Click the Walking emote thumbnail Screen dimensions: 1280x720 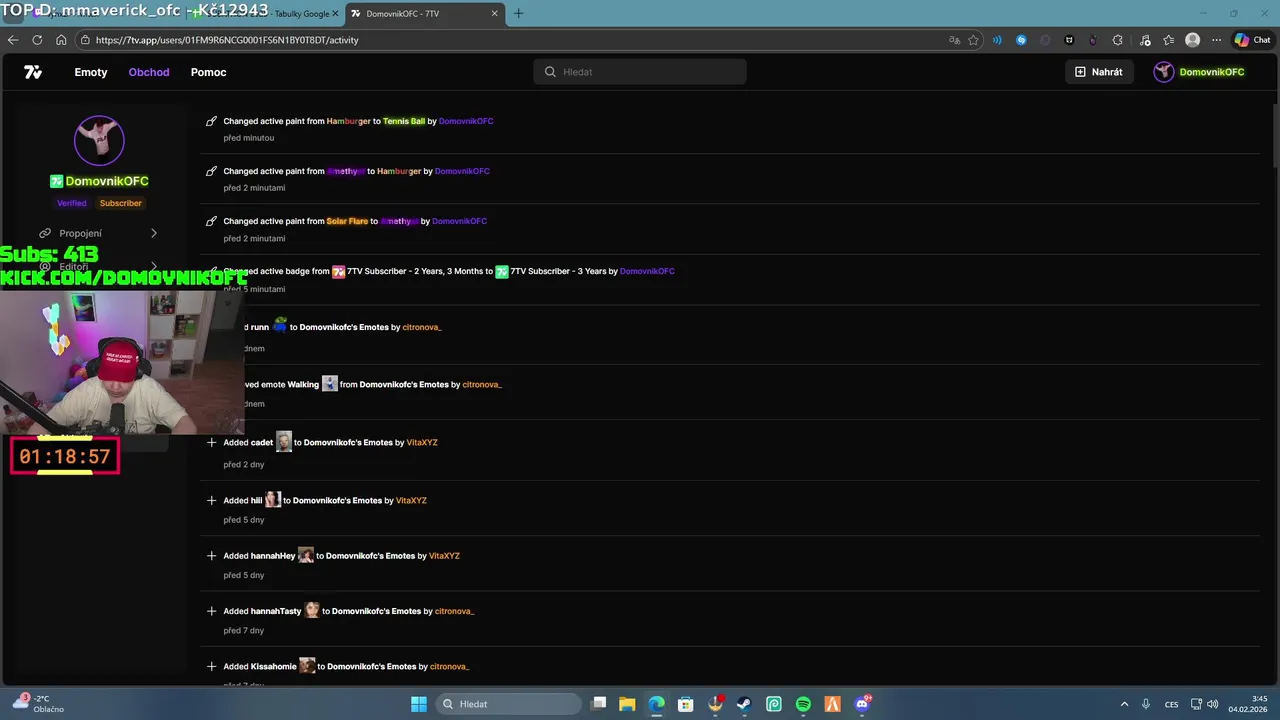coord(330,384)
